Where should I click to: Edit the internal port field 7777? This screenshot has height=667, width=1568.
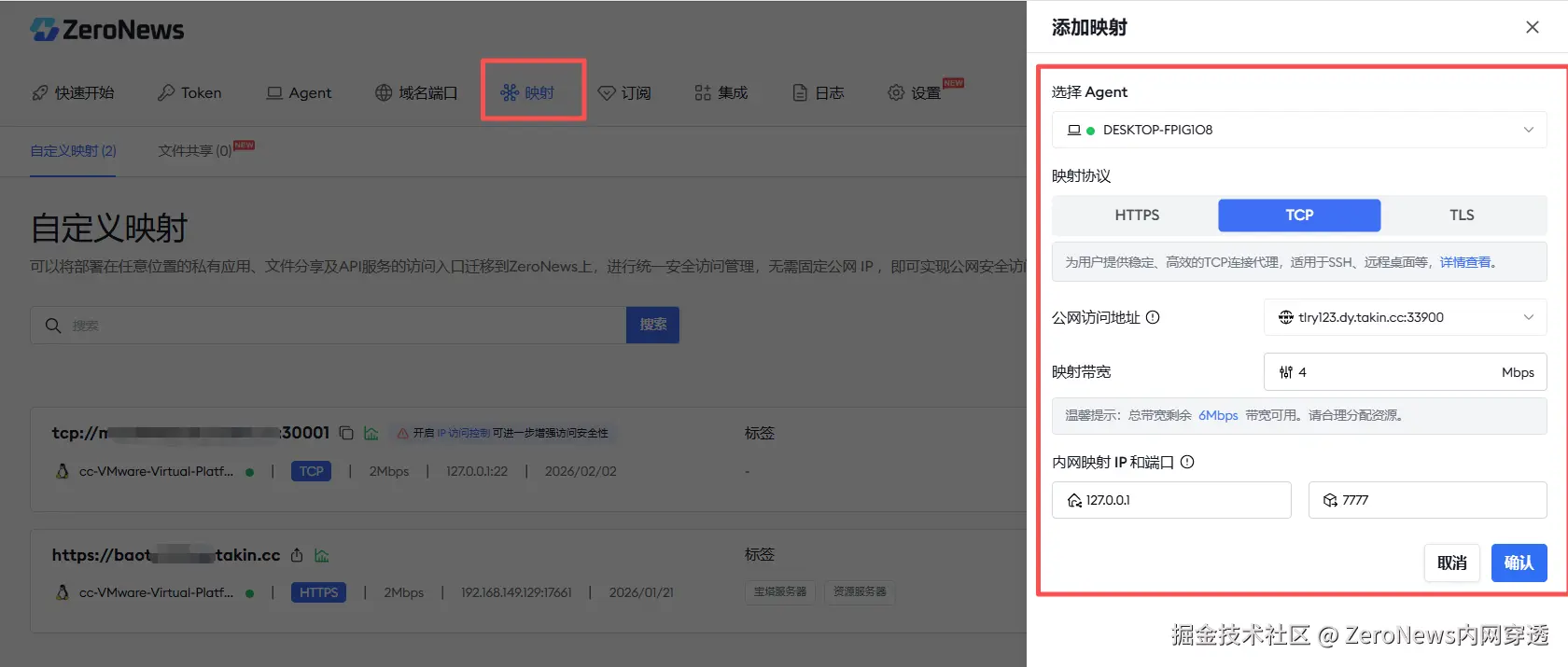(1428, 500)
